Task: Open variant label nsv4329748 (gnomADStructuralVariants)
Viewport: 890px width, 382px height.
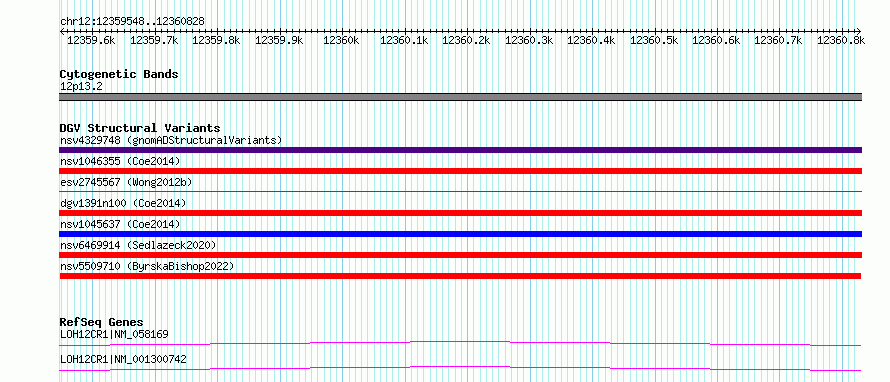Action: point(171,140)
